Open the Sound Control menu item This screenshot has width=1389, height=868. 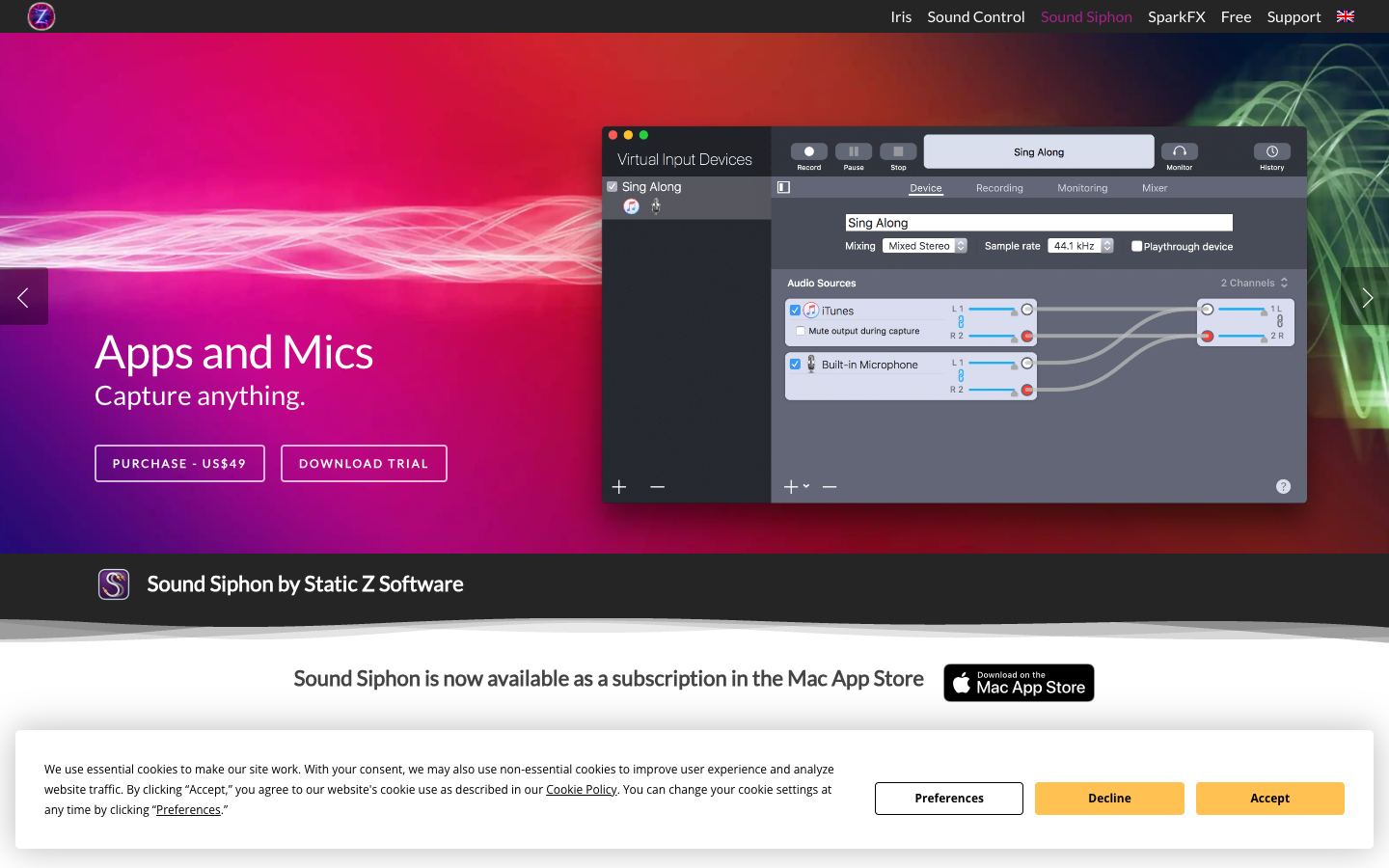(x=976, y=16)
